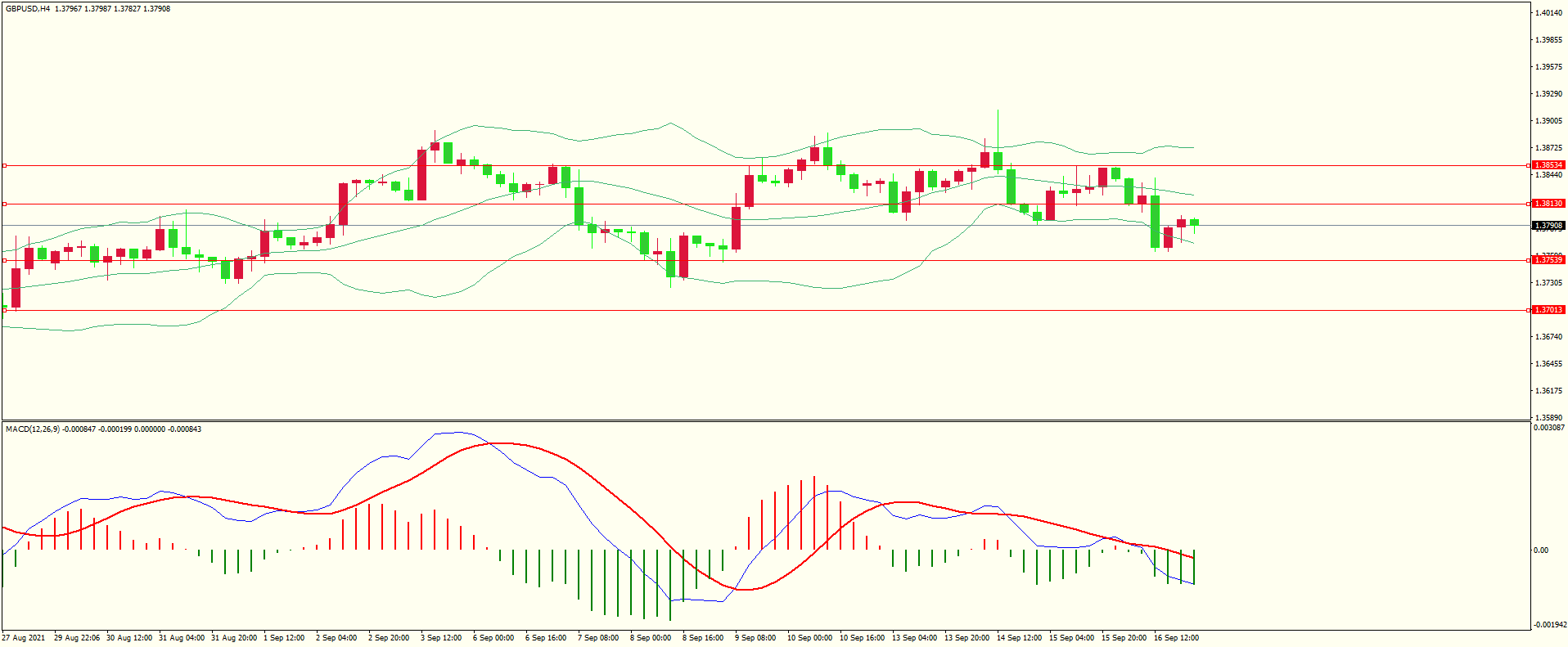Viewport: 1568px width, 647px height.
Task: Click the 30 Aug 12:00 time label
Action: tap(129, 638)
